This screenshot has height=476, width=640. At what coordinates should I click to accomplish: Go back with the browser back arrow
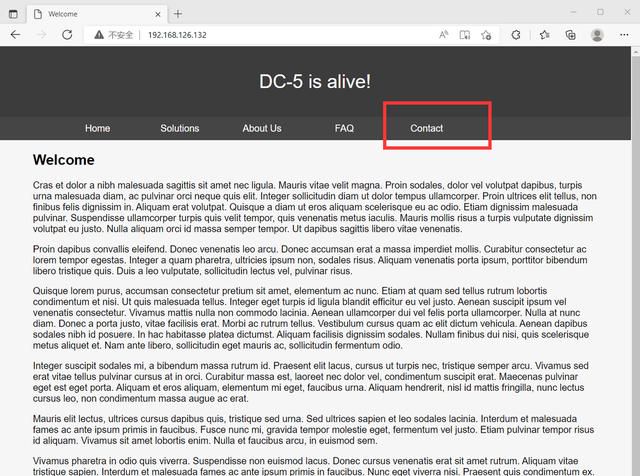point(15,35)
